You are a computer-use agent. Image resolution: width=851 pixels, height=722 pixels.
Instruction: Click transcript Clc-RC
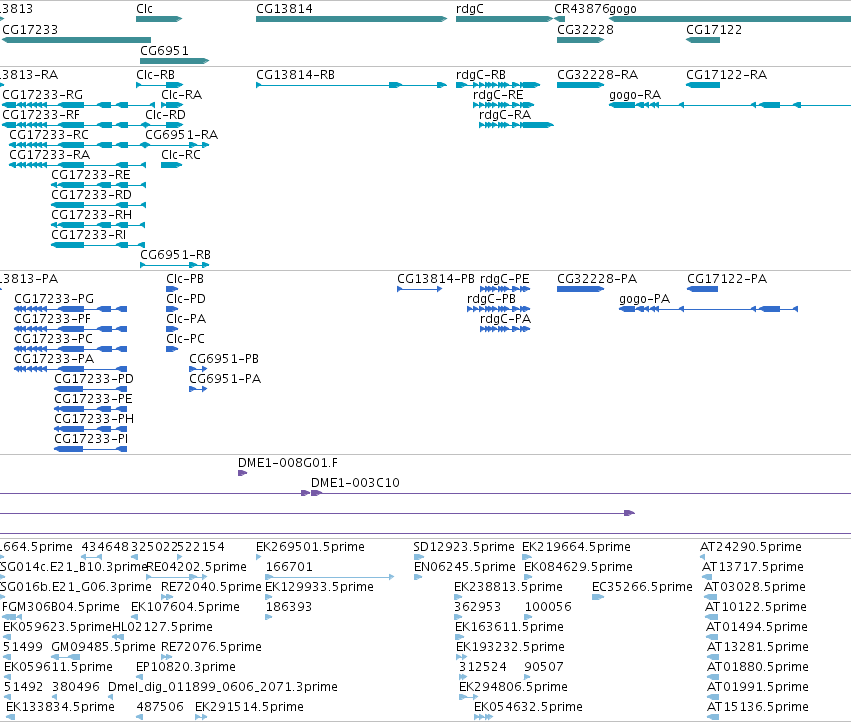[172, 165]
